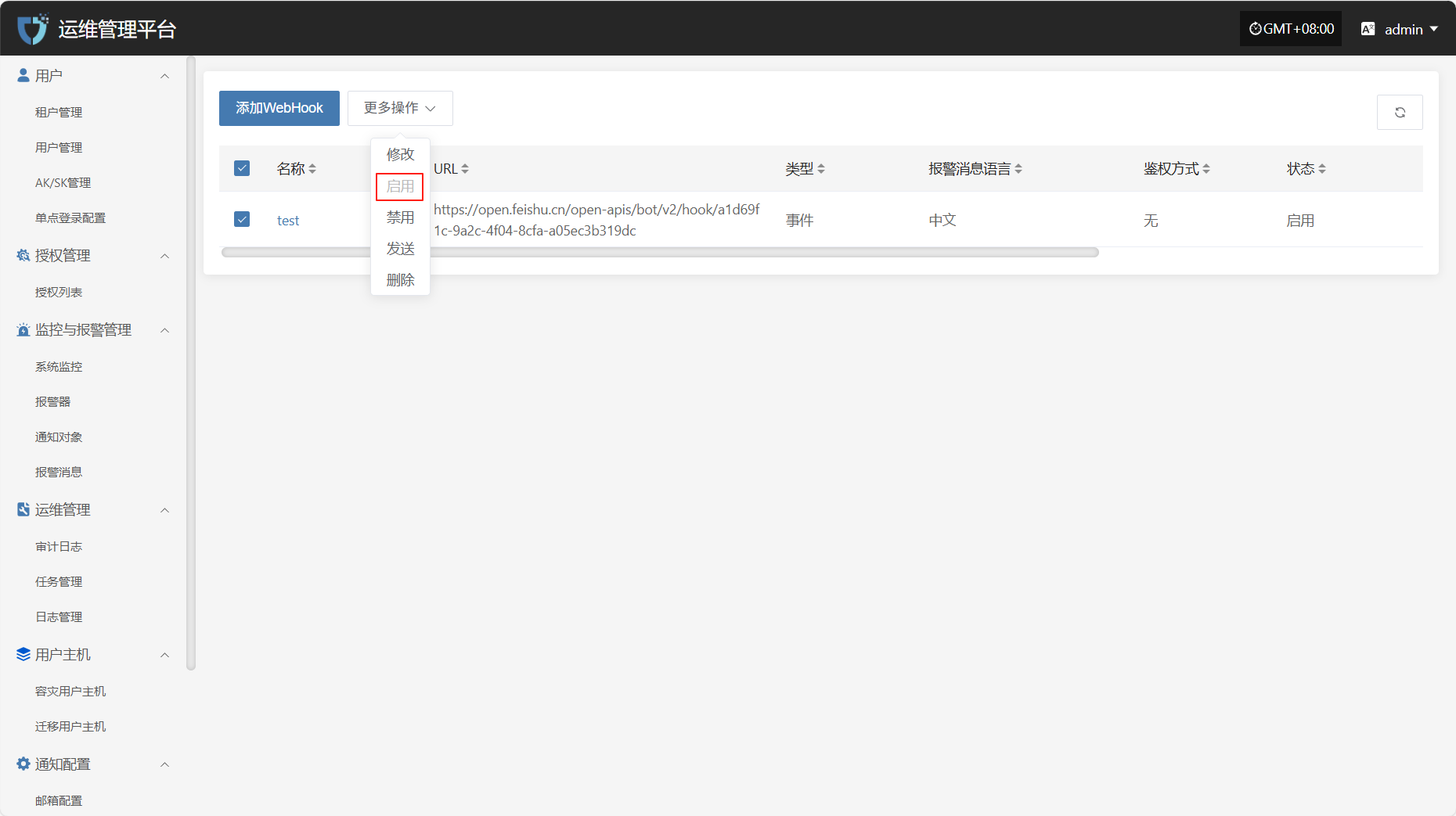The image size is (1456, 816).
Task: Click the clock icon beside GMT+08:00
Action: pos(1255,29)
